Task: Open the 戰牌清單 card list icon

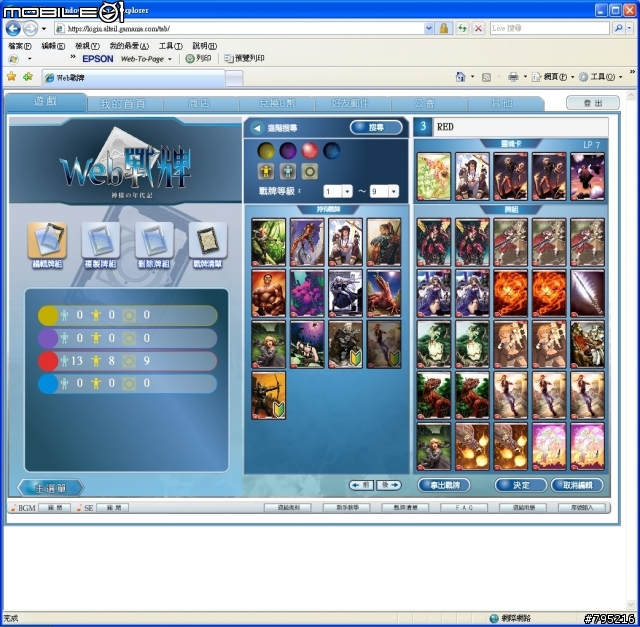Action: click(208, 240)
